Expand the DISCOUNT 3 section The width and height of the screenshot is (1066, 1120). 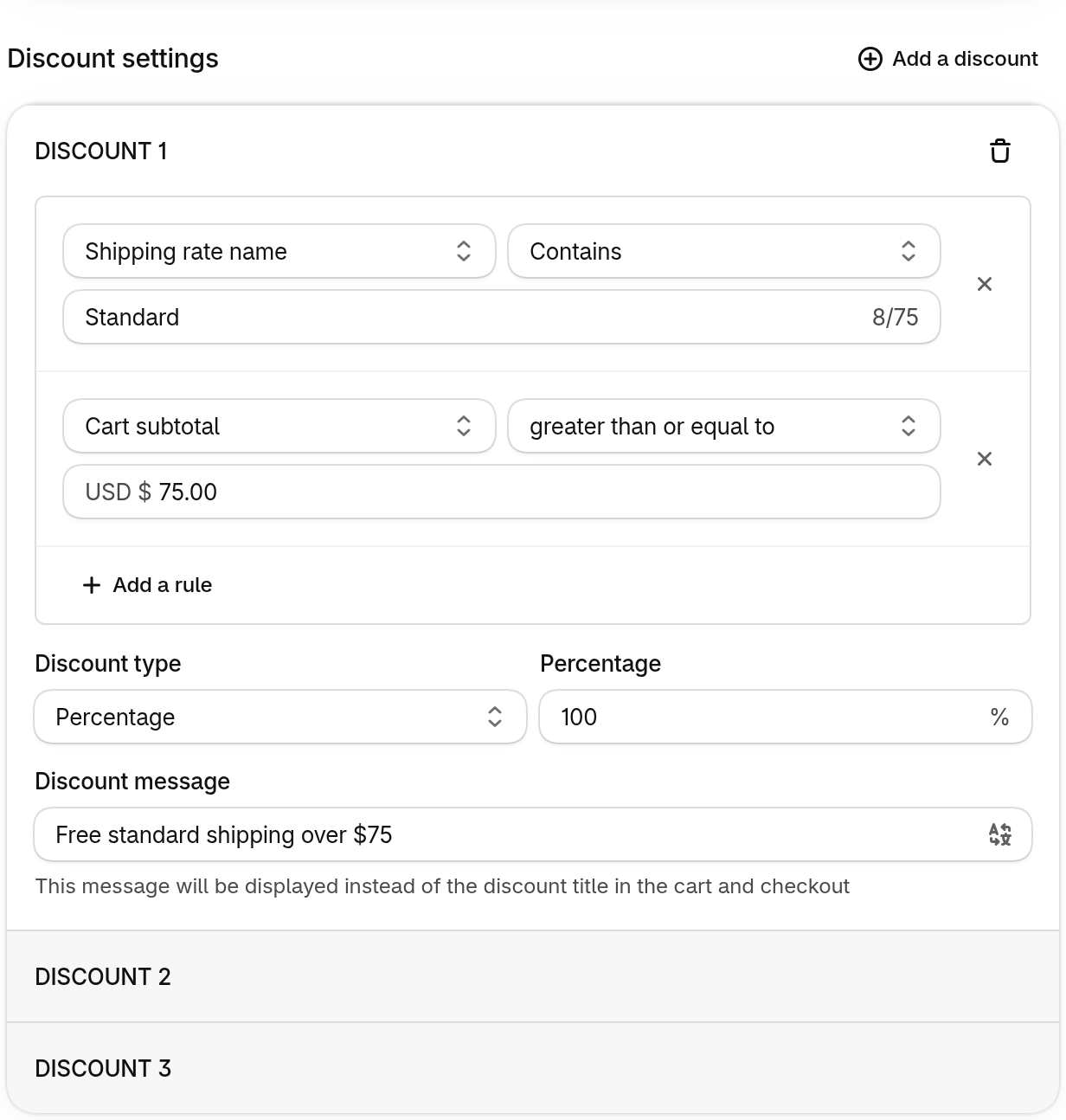pos(533,1068)
